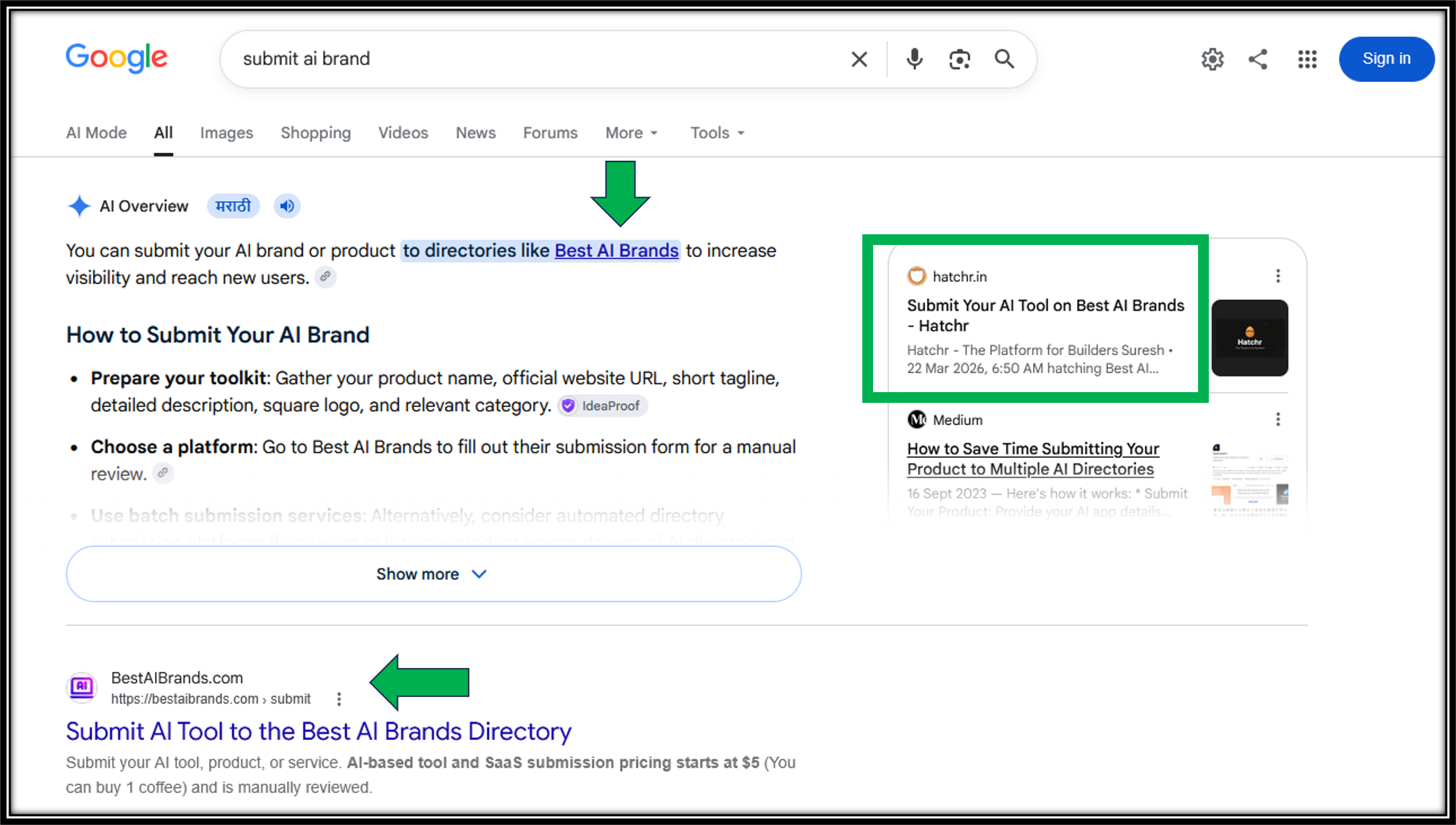Viewport: 1456px width, 825px height.
Task: Switch AI Overview language to मराठी
Action: click(x=234, y=206)
